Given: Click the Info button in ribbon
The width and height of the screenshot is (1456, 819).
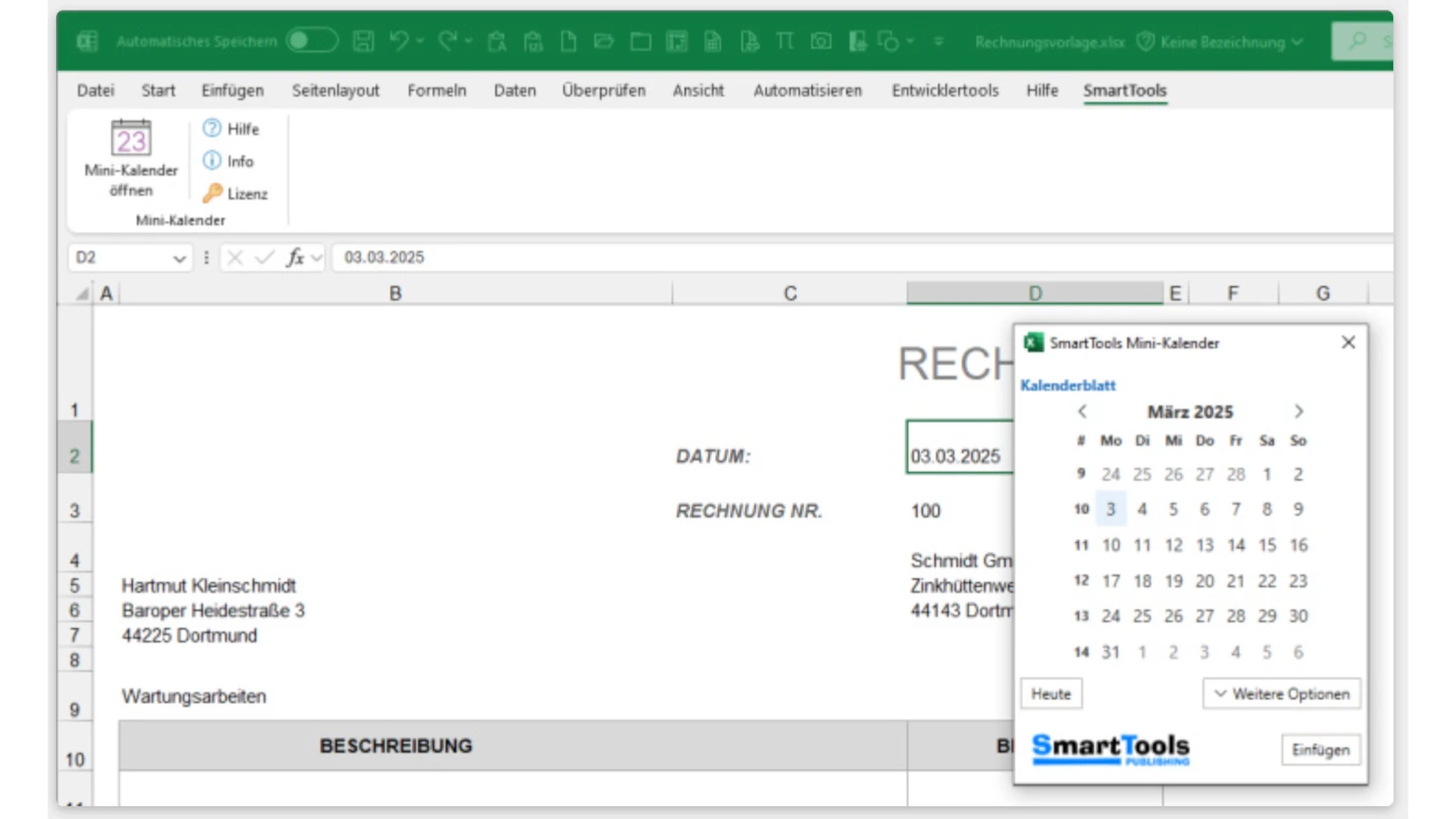Looking at the screenshot, I should pyautogui.click(x=228, y=160).
